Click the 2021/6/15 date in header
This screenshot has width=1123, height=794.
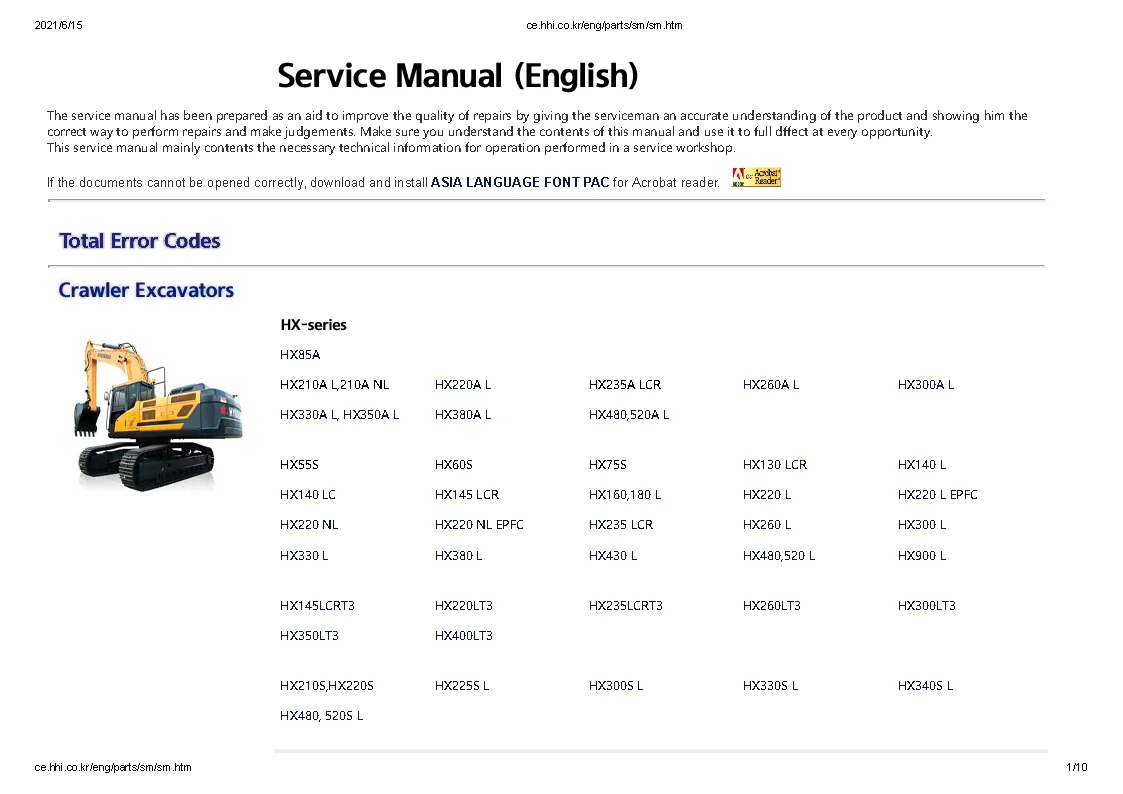coord(58,25)
